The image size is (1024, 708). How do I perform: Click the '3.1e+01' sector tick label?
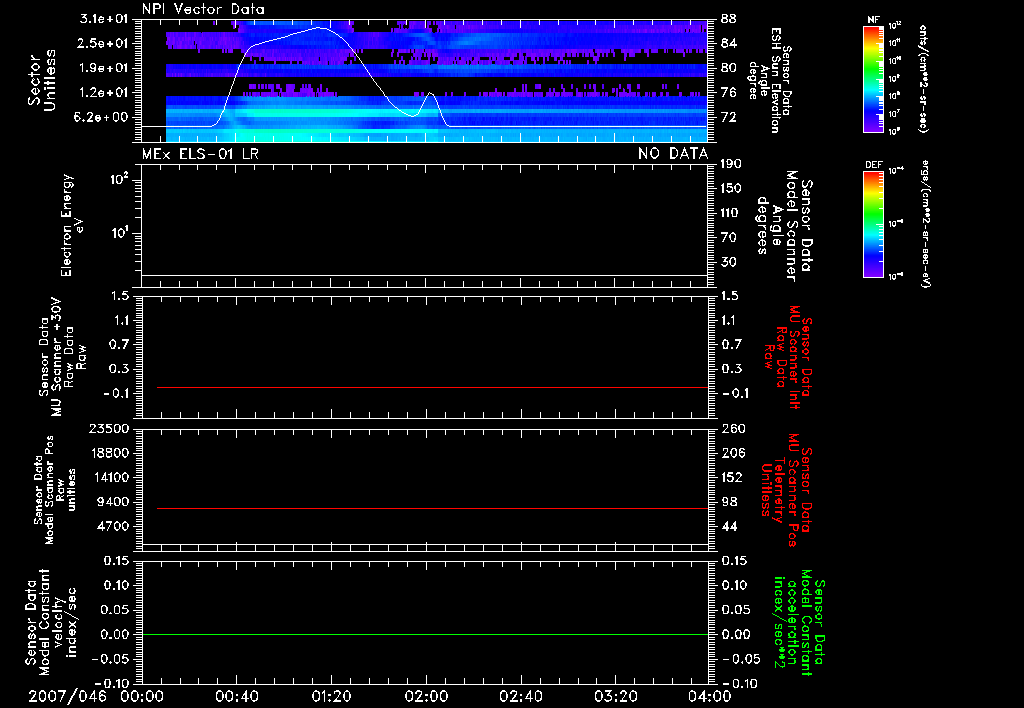[x=103, y=19]
